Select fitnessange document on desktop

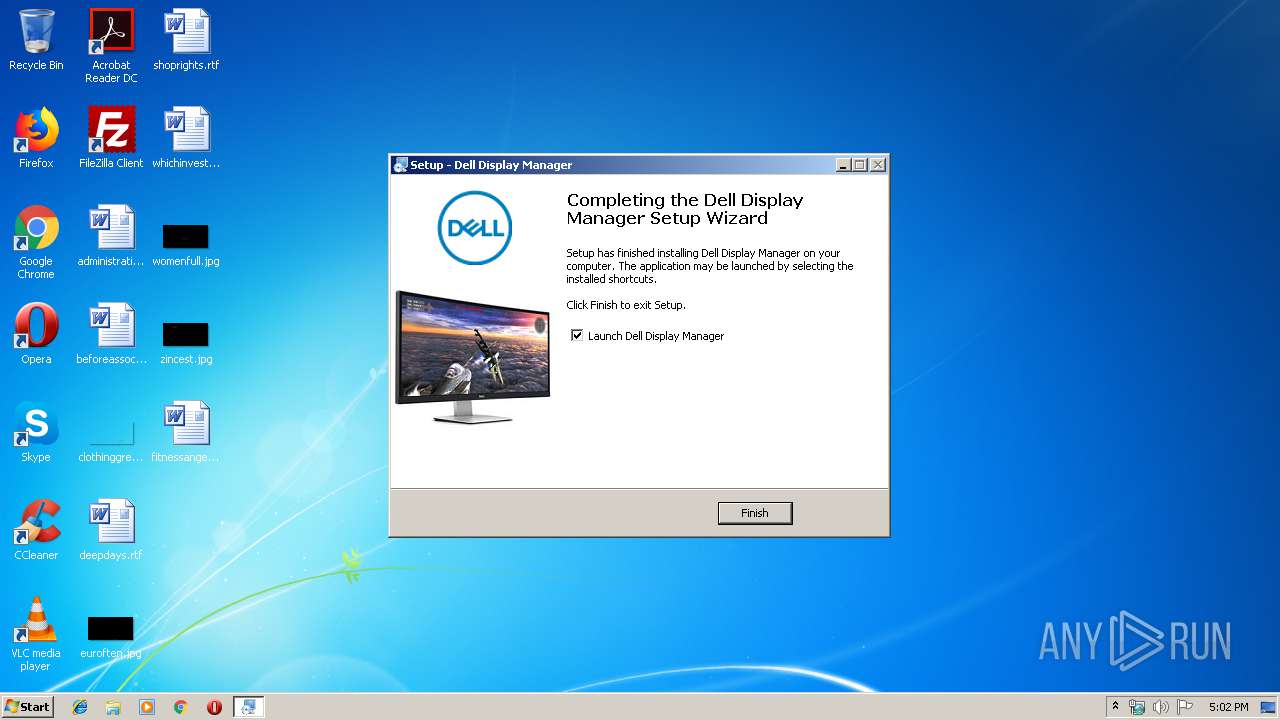click(x=186, y=432)
